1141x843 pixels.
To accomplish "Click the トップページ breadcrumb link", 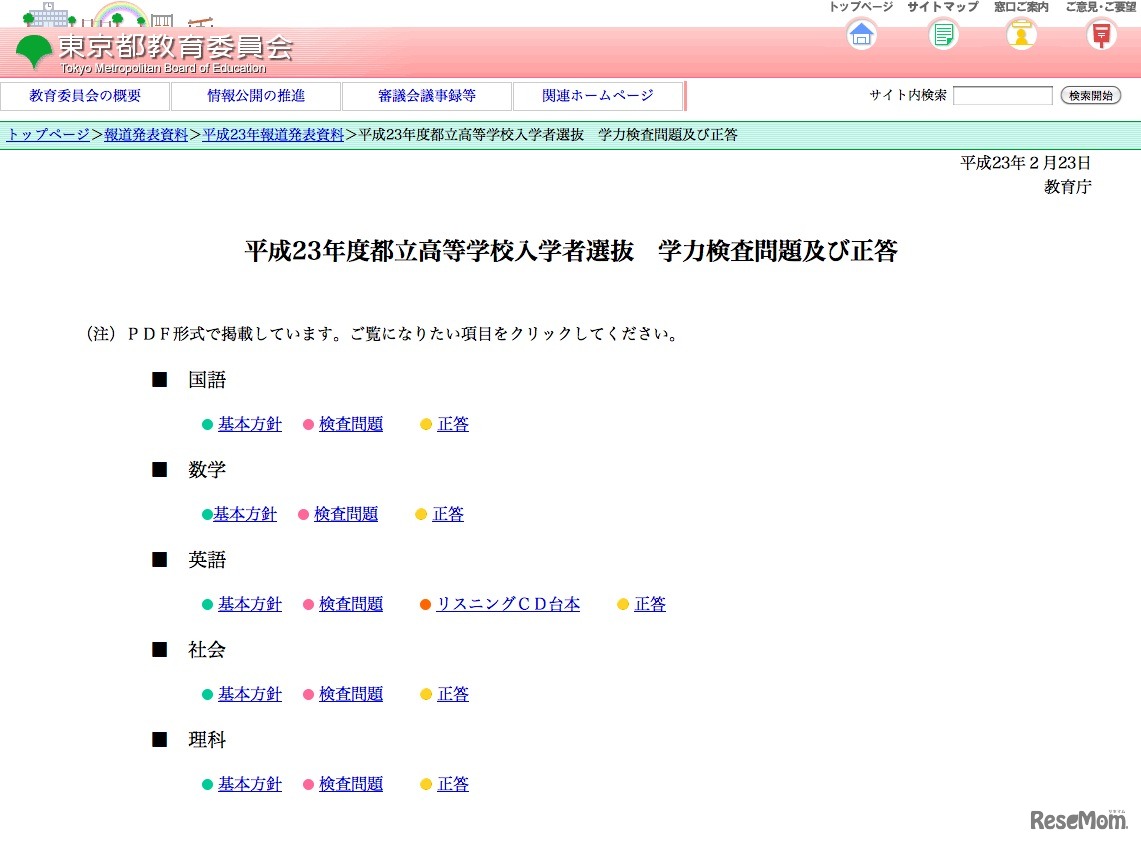I will pyautogui.click(x=45, y=133).
